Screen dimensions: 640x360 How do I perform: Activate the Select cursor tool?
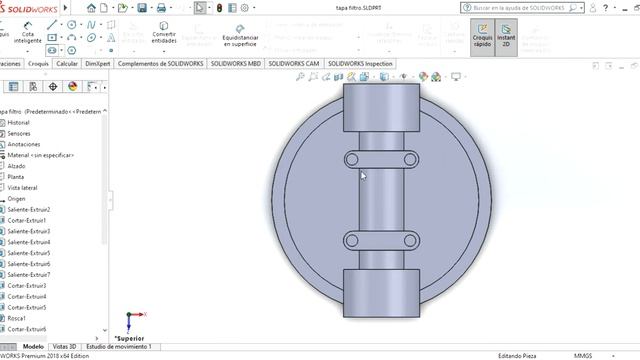pos(200,8)
